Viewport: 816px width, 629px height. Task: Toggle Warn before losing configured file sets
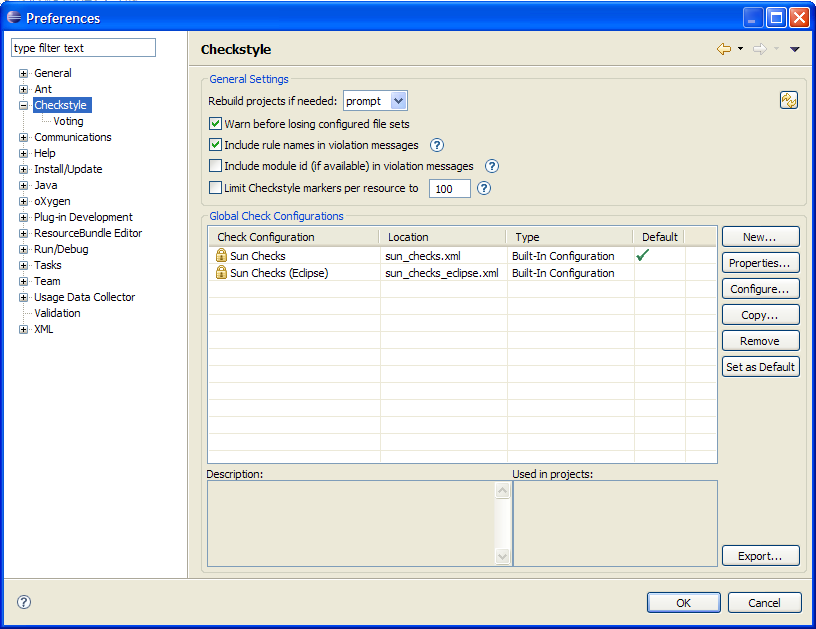(215, 123)
